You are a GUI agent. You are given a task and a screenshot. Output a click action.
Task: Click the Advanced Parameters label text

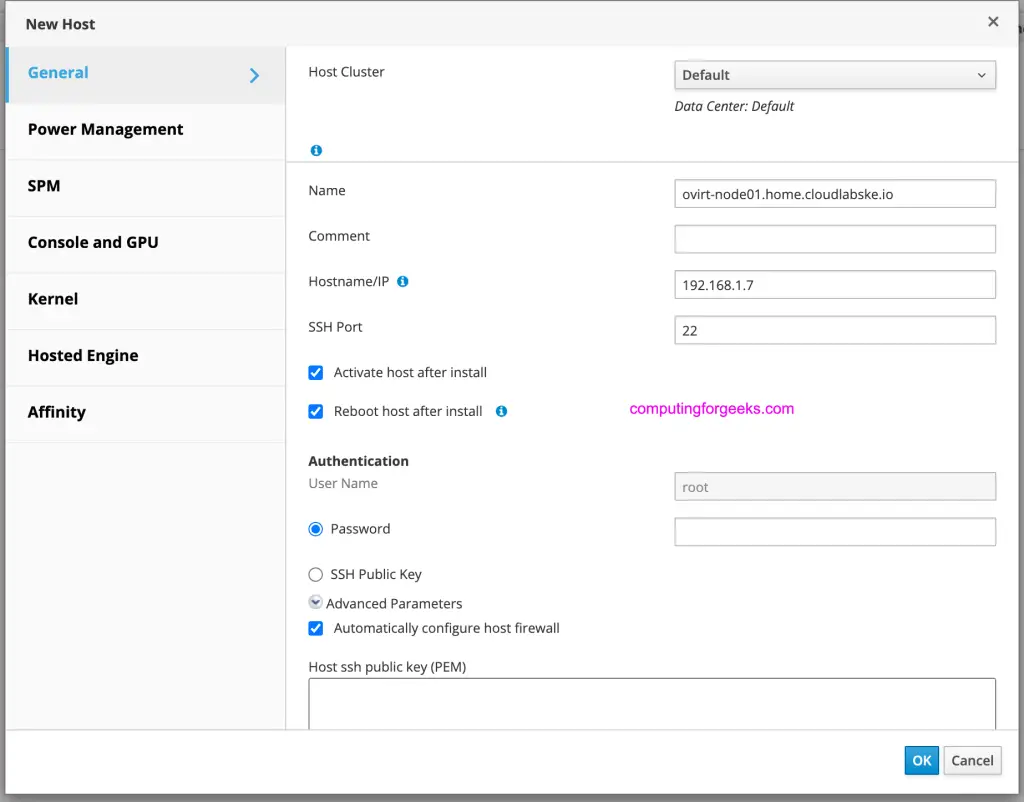click(394, 603)
